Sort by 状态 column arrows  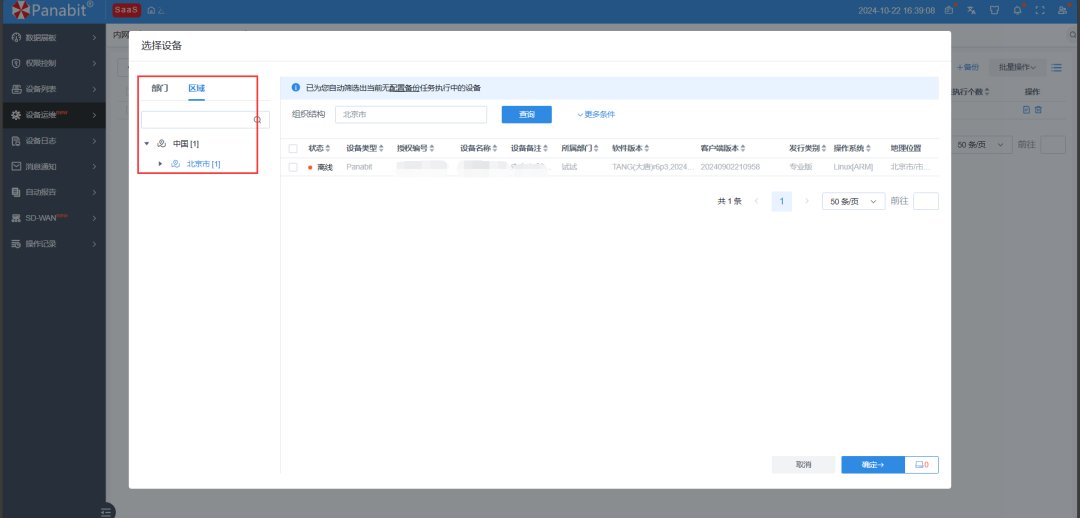(x=328, y=149)
